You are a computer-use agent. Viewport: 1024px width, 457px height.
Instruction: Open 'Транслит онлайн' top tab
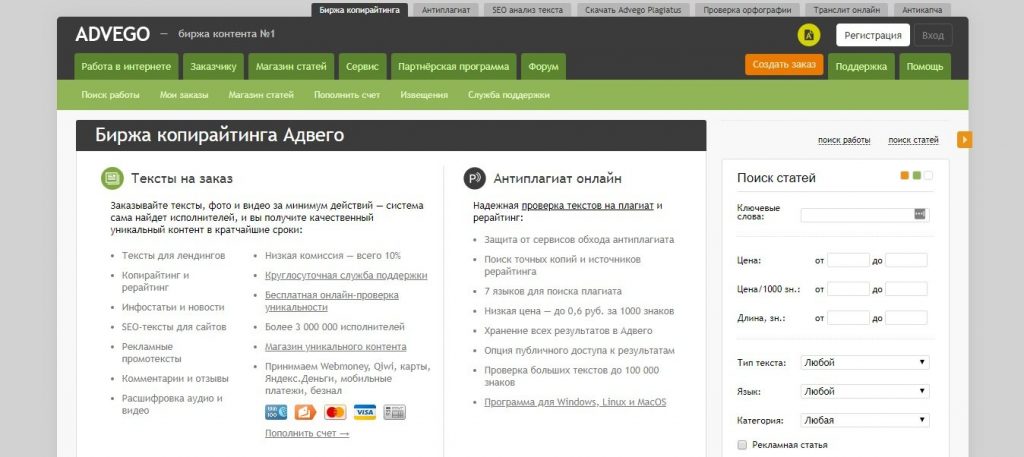point(846,10)
